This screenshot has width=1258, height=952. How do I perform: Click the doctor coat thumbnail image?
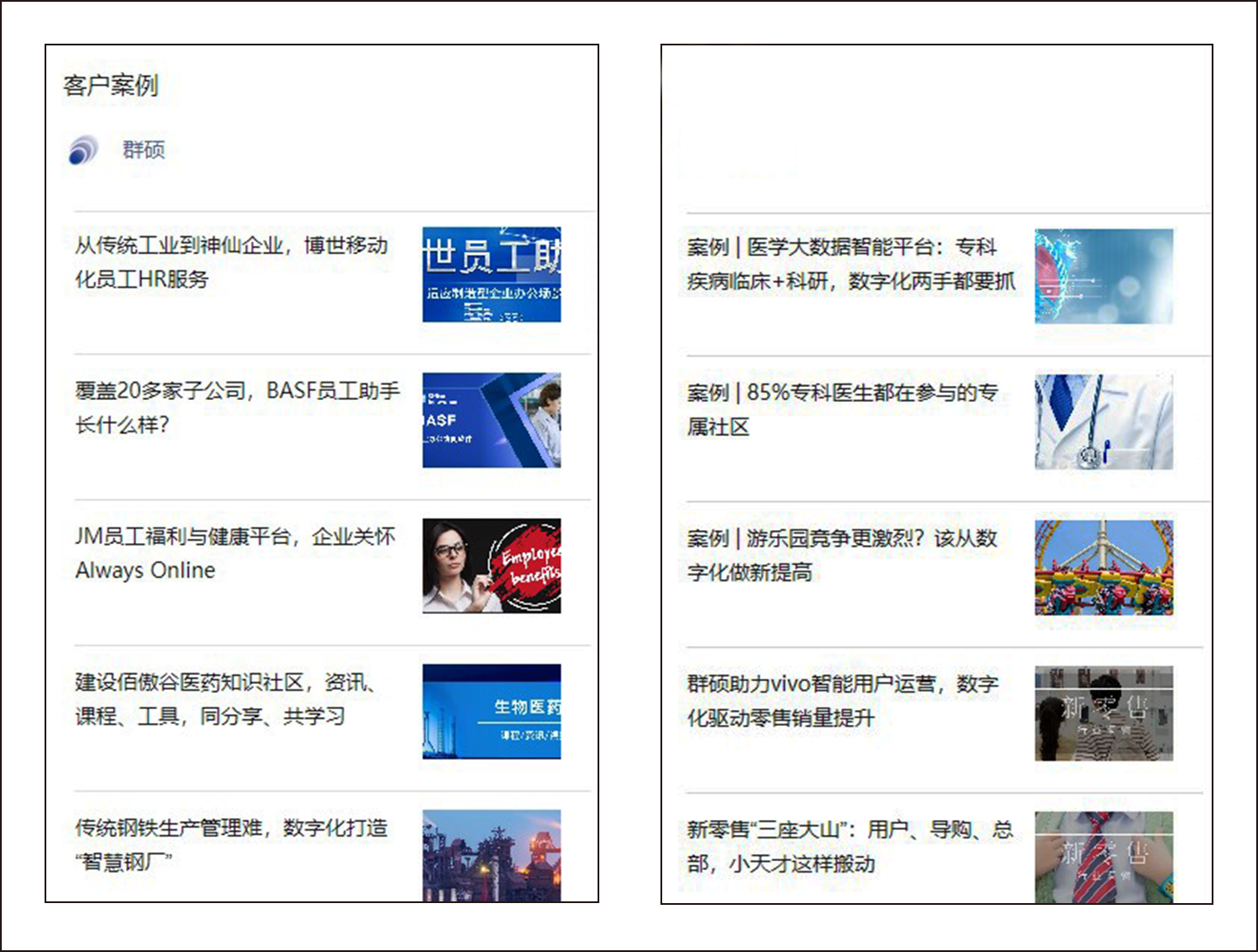click(1103, 421)
